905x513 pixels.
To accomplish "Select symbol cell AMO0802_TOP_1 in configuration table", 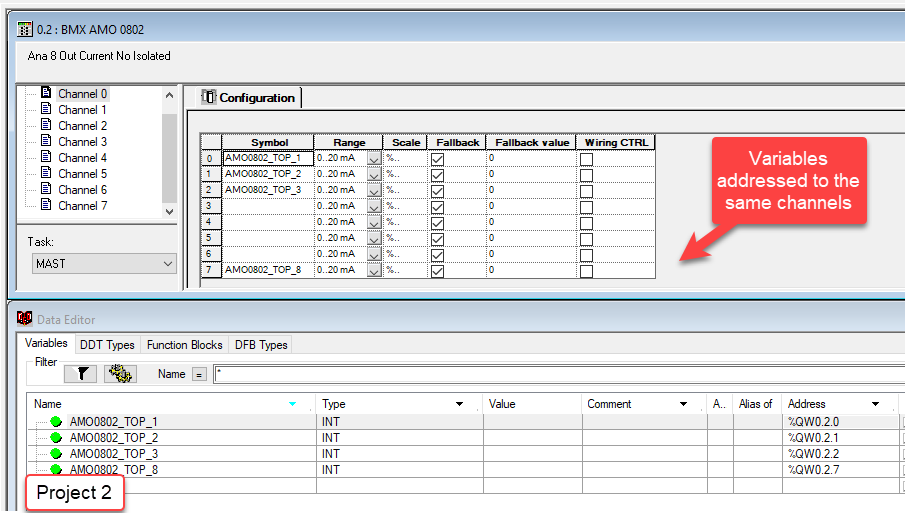I will (268, 158).
